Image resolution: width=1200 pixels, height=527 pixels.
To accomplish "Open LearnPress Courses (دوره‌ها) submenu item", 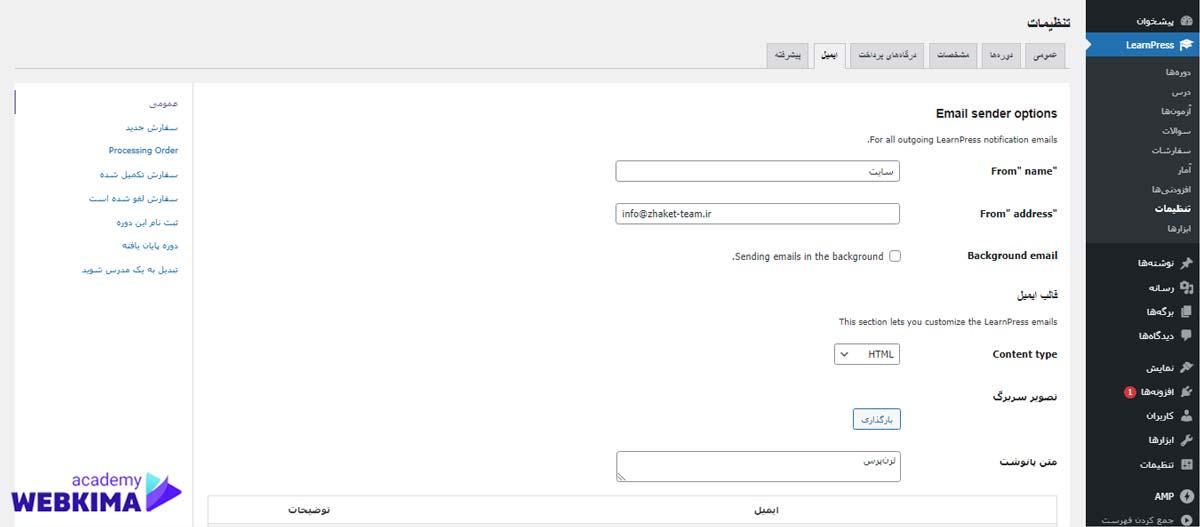I will click(x=1177, y=73).
